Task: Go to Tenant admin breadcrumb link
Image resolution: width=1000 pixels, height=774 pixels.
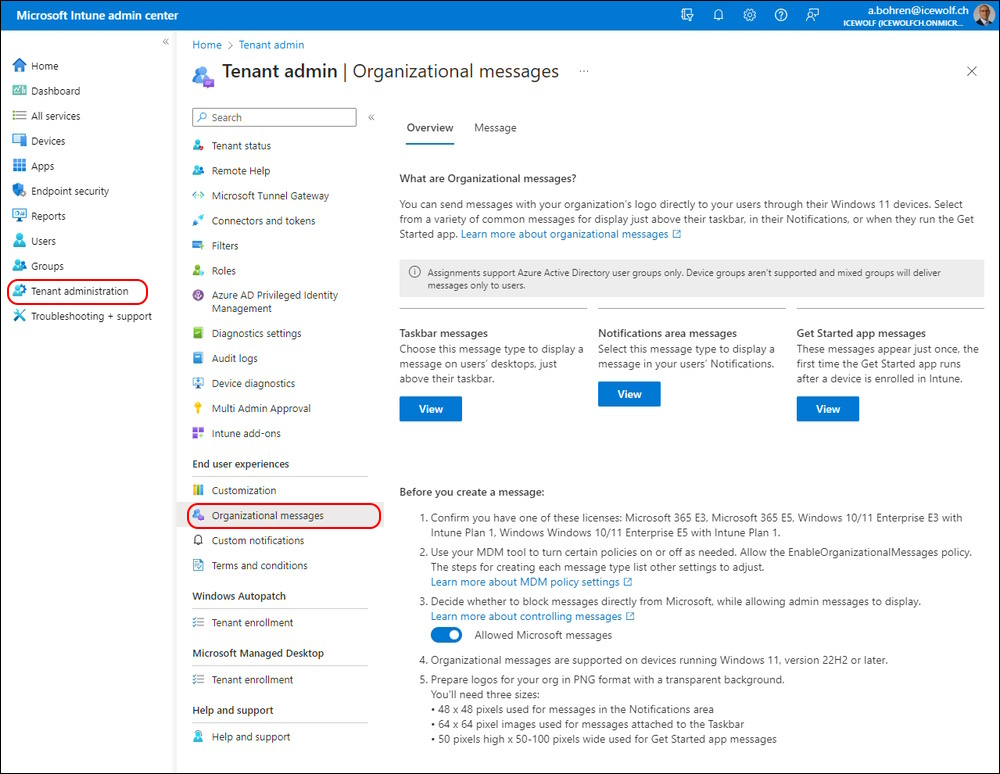Action: pyautogui.click(x=271, y=45)
